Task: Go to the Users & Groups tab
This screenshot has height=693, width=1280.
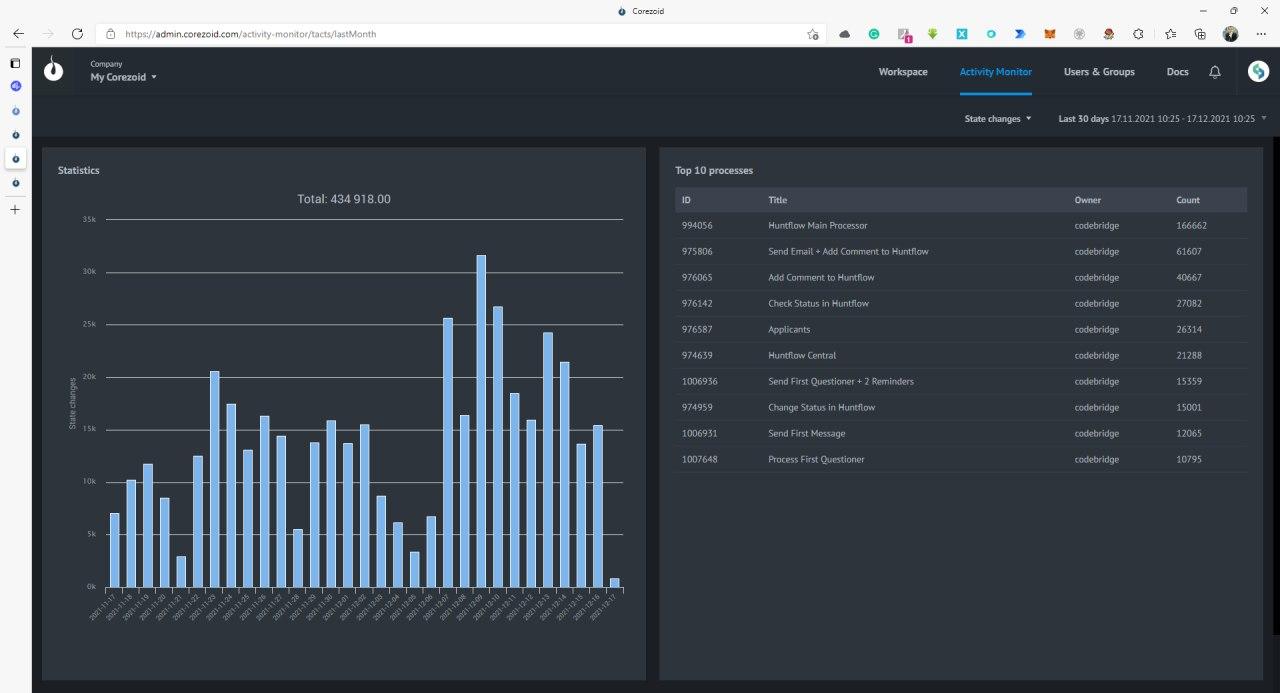Action: tap(1099, 72)
